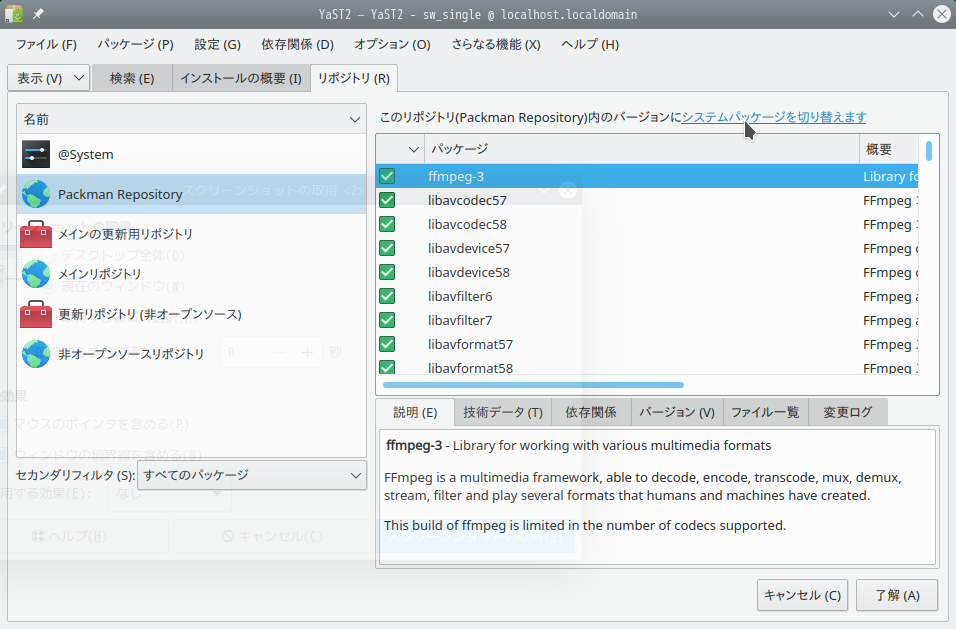Viewport: 956px width, 629px height.
Task: Select the libavformat58 package name
Action: click(x=471, y=368)
